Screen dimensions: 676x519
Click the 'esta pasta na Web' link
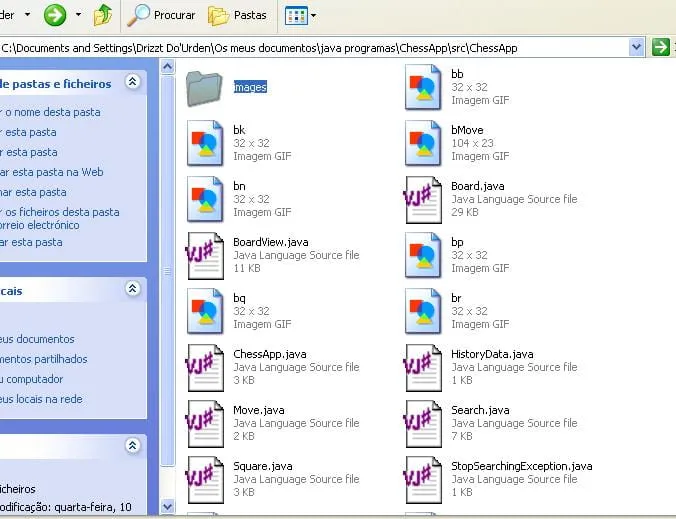[52, 172]
